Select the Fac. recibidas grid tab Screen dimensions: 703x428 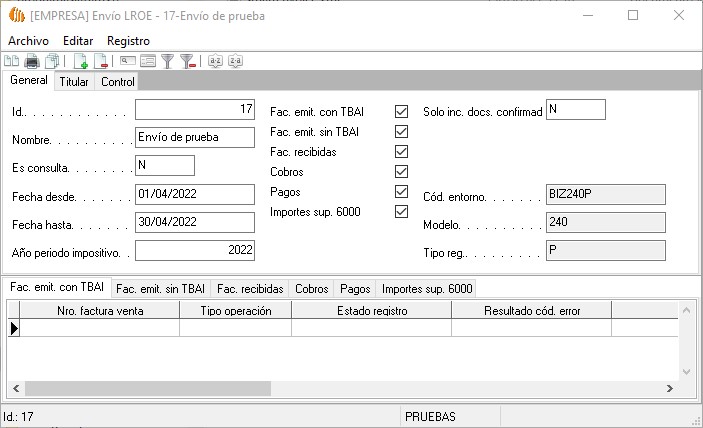[250, 288]
